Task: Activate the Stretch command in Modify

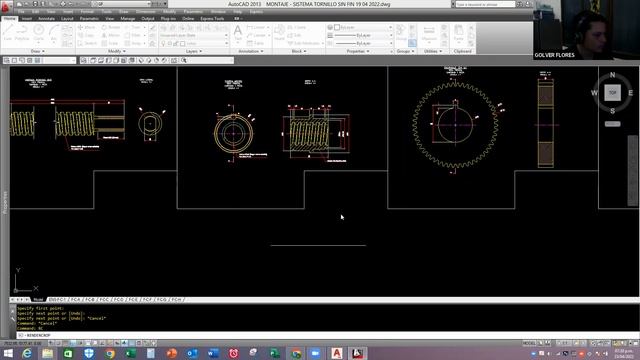Action: (x=87, y=43)
